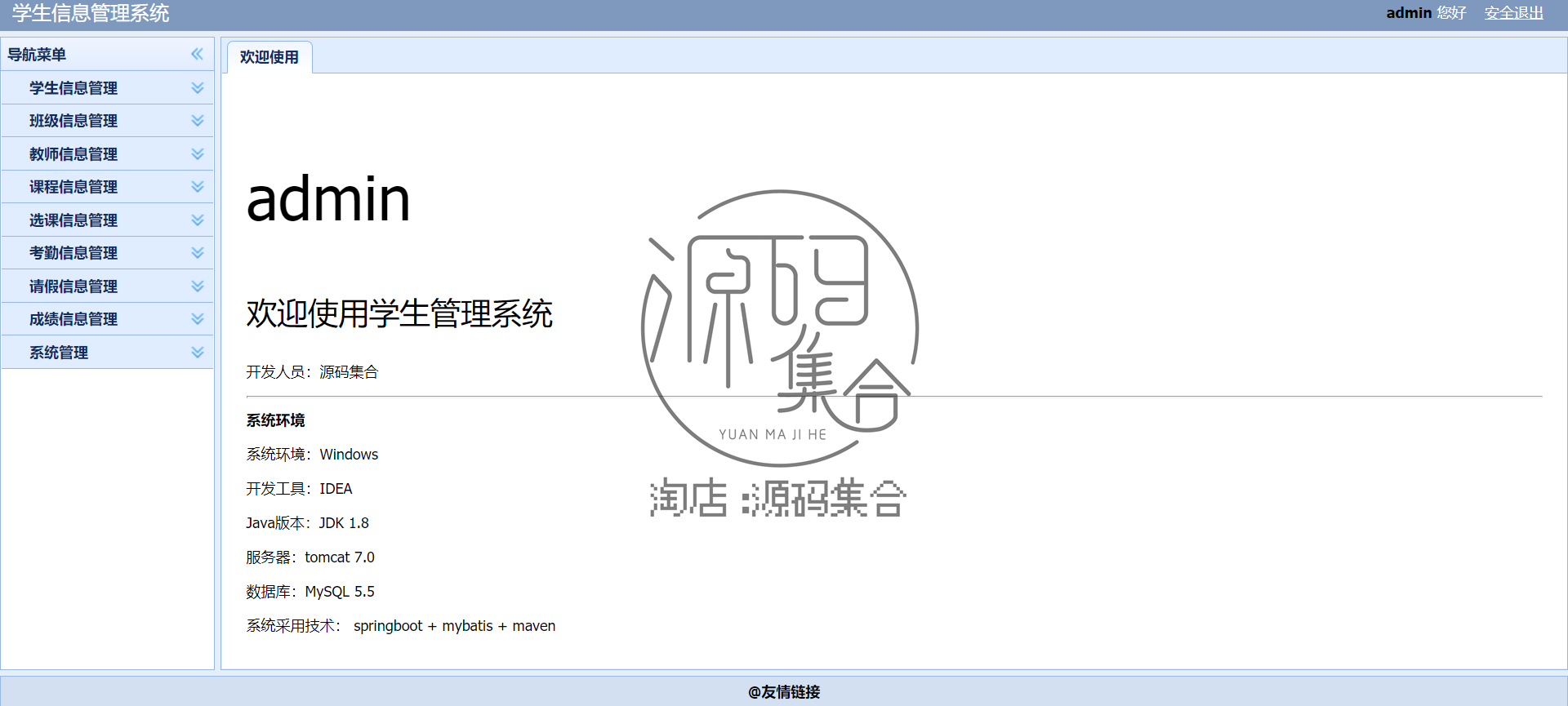This screenshot has width=1568, height=706.
Task: Expand the 班级信息管理 chevron
Action: click(x=197, y=120)
